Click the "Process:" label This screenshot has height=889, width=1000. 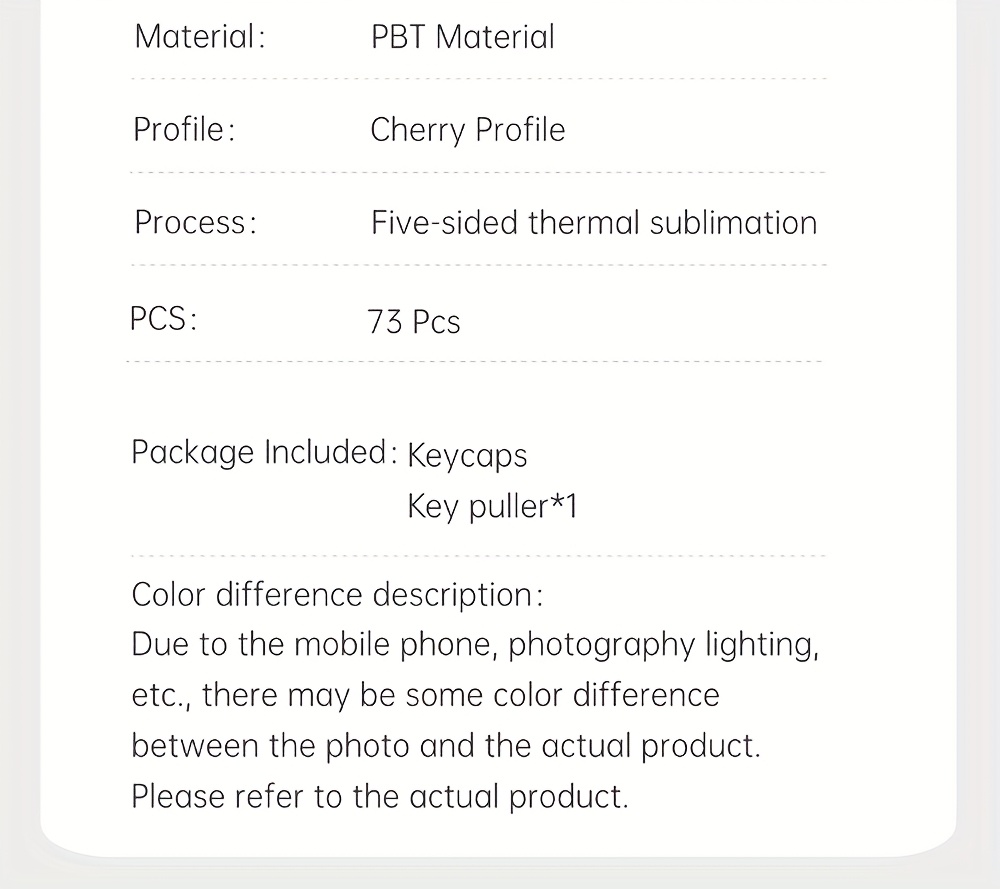[x=195, y=222]
